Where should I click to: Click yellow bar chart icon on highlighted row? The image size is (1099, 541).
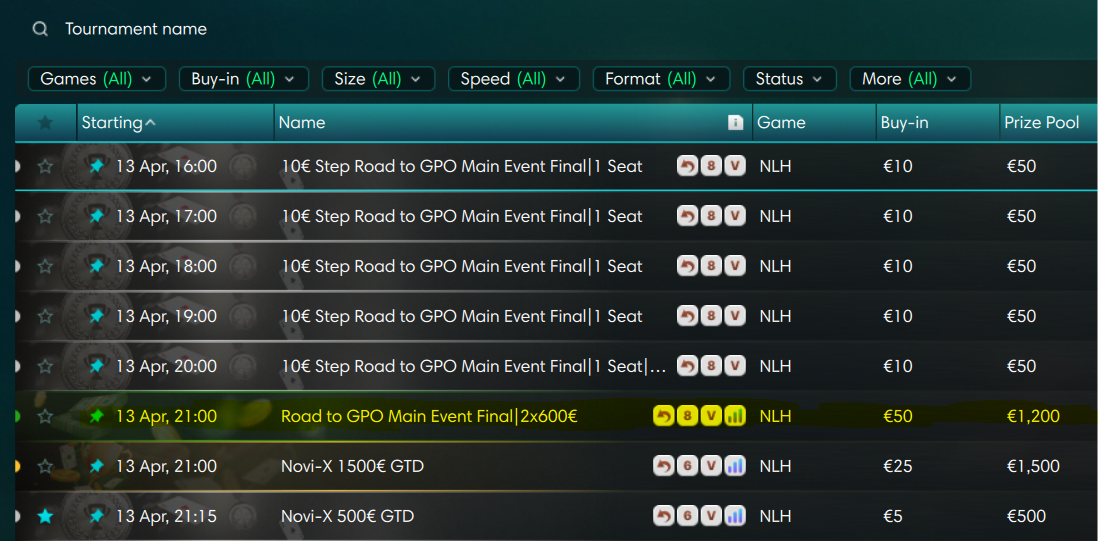735,416
